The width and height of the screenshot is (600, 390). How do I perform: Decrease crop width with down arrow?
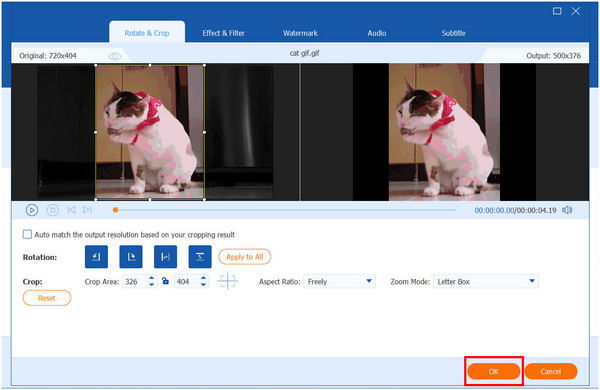point(152,285)
